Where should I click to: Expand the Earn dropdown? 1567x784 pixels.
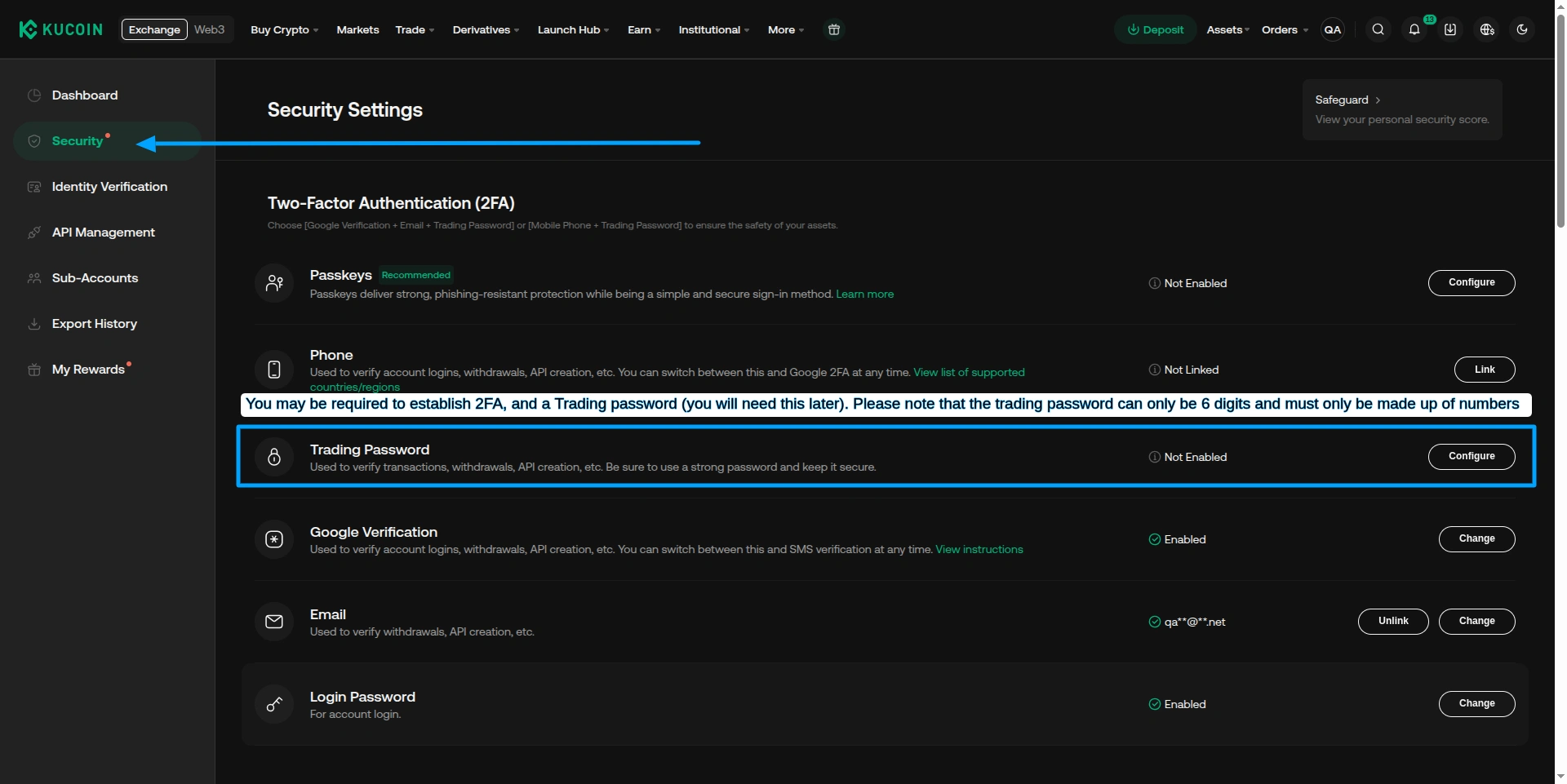644,29
